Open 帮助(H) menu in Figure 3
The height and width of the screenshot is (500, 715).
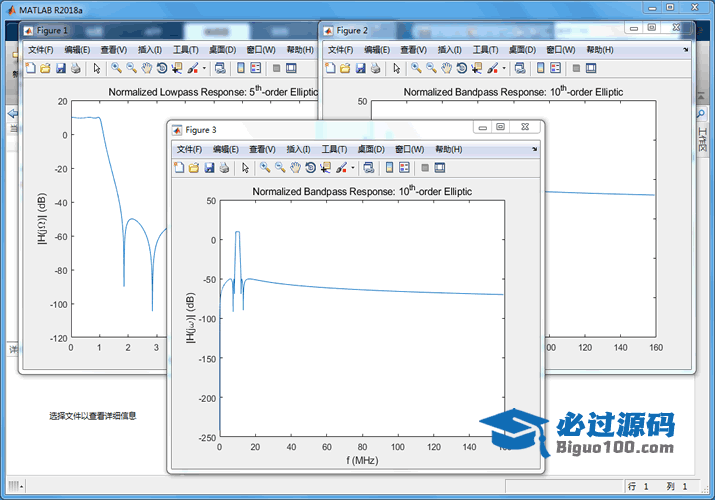click(x=448, y=149)
